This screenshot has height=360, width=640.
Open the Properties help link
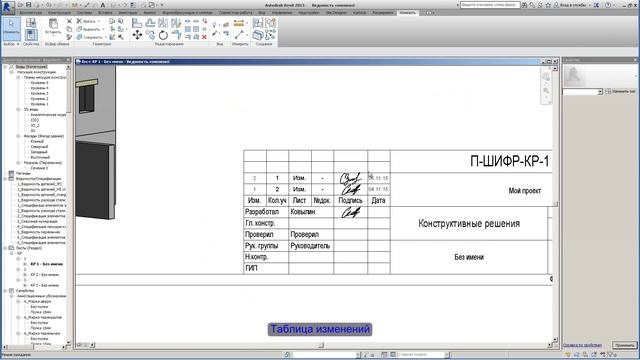point(582,345)
